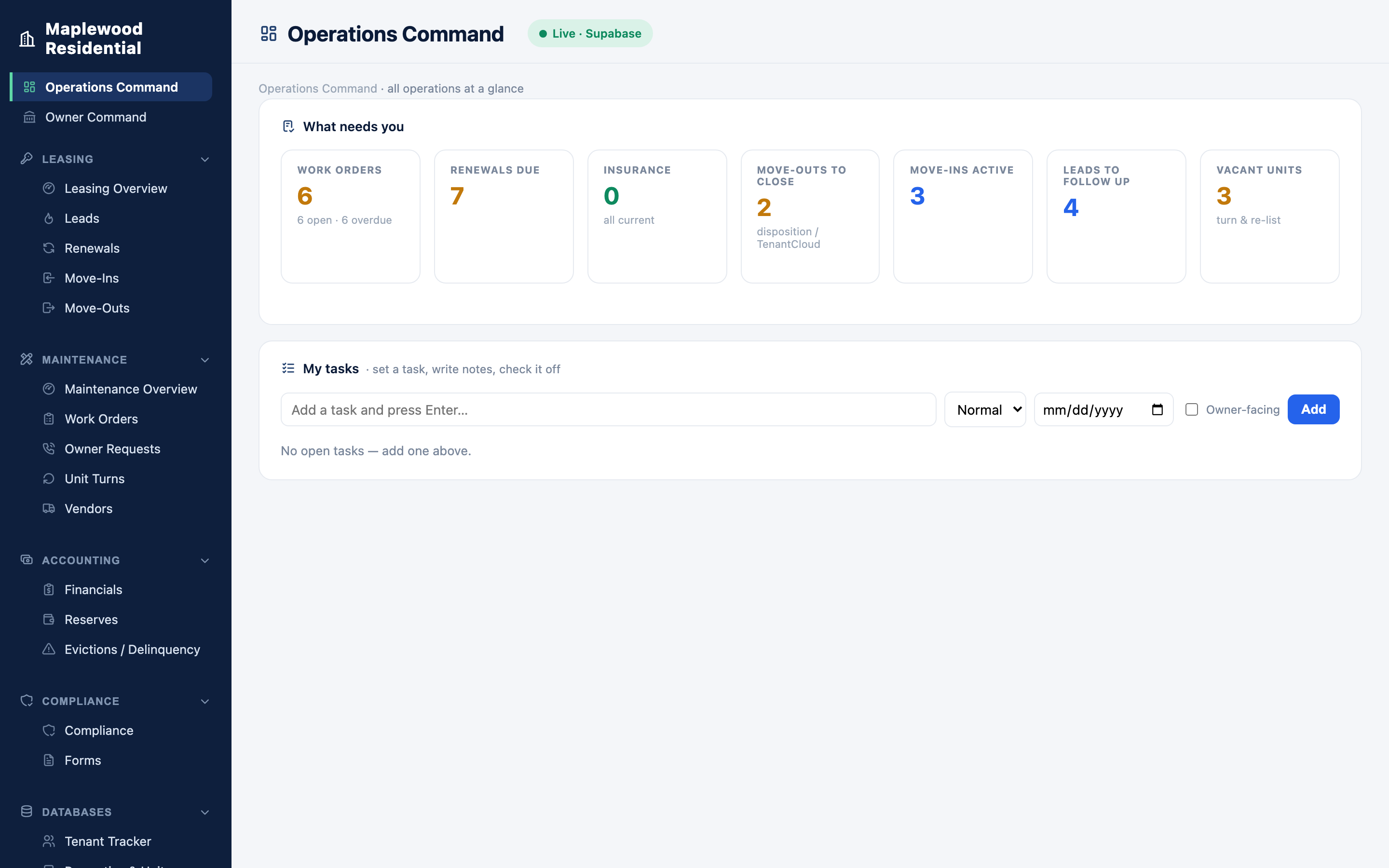Viewport: 1389px width, 868px height.
Task: Click the Databases cylinder icon
Action: pyautogui.click(x=27, y=811)
